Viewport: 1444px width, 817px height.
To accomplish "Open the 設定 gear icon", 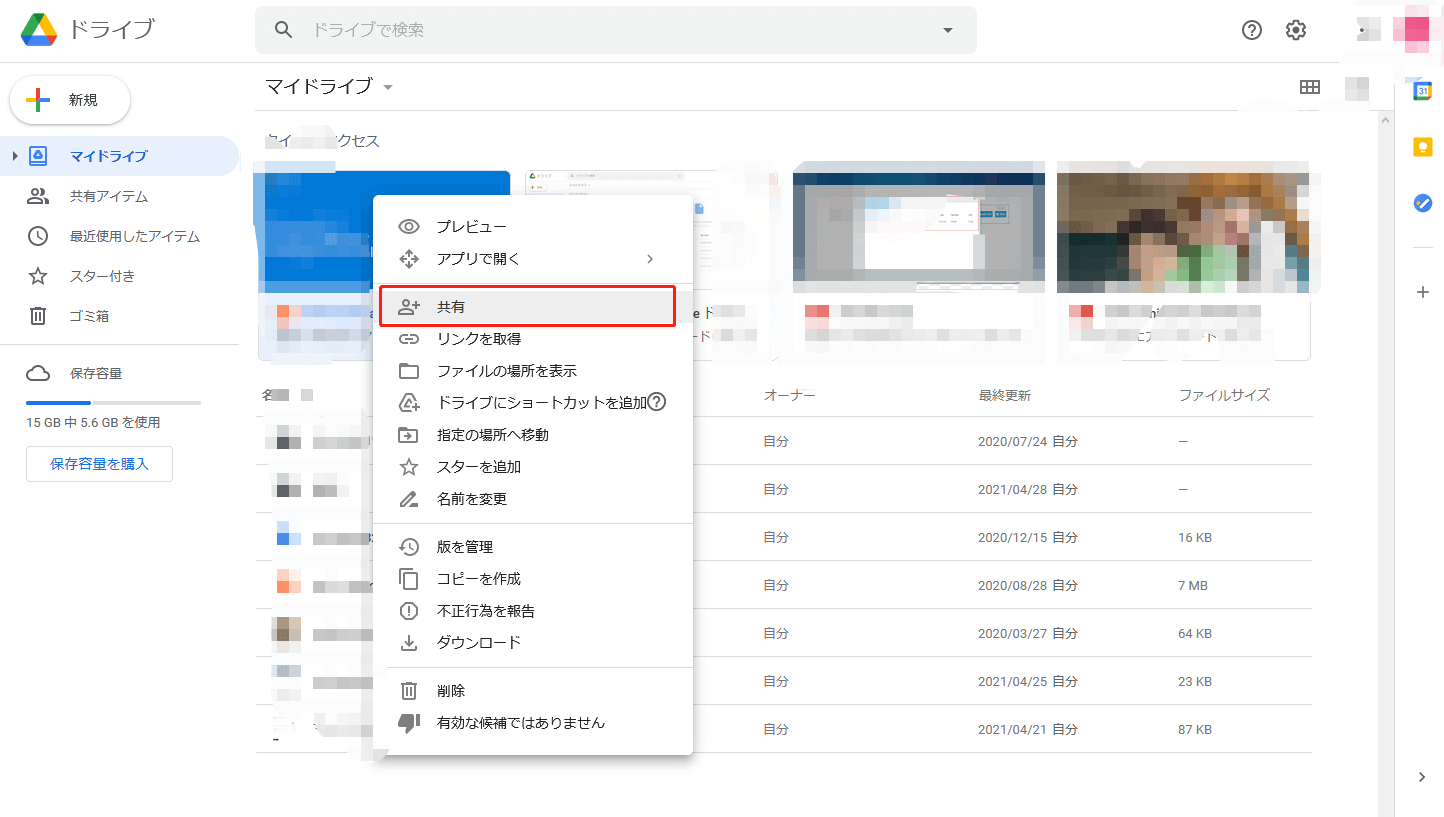I will [x=1295, y=30].
